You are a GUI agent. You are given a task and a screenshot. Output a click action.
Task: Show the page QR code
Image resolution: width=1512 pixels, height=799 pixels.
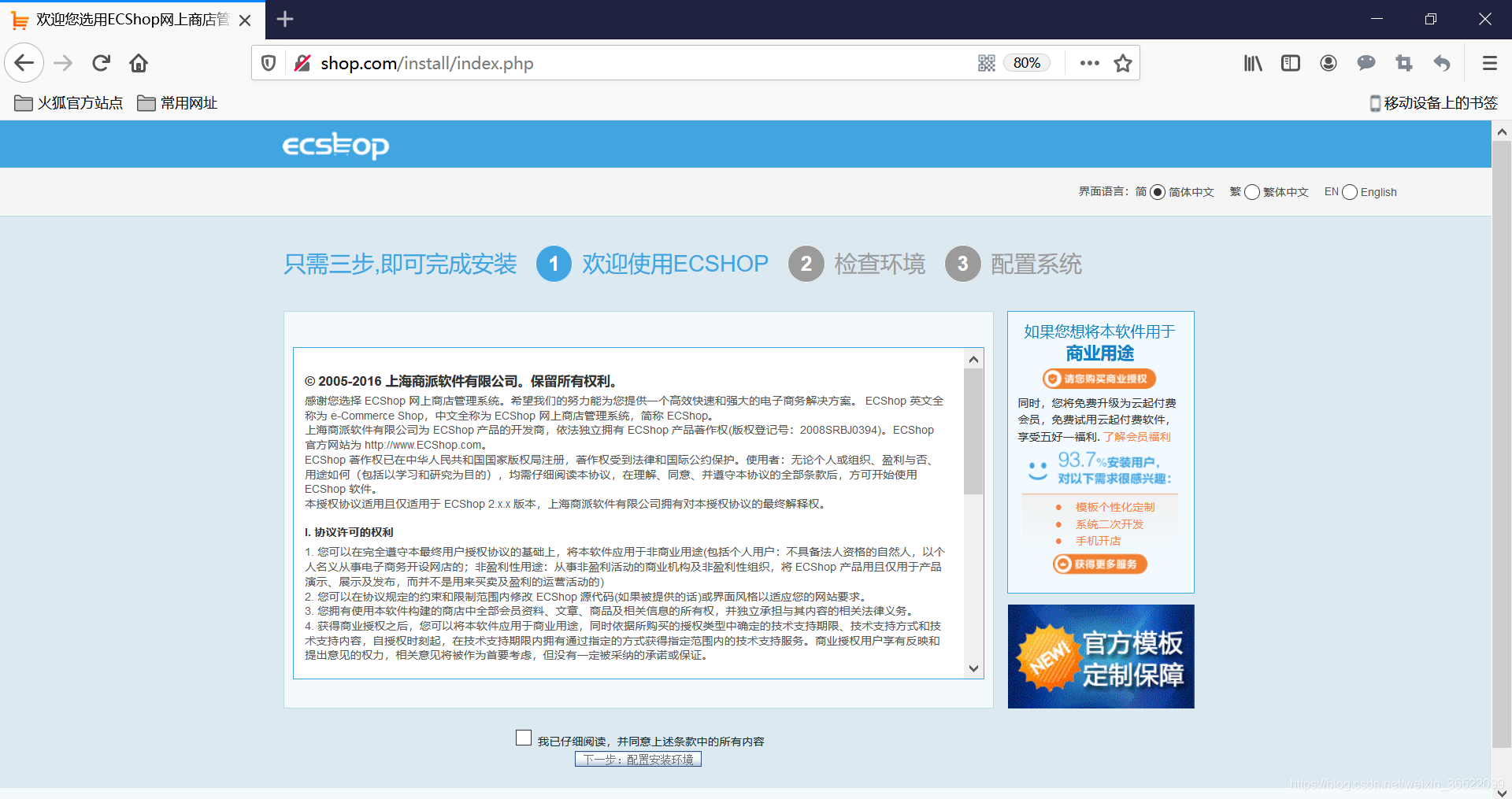987,63
